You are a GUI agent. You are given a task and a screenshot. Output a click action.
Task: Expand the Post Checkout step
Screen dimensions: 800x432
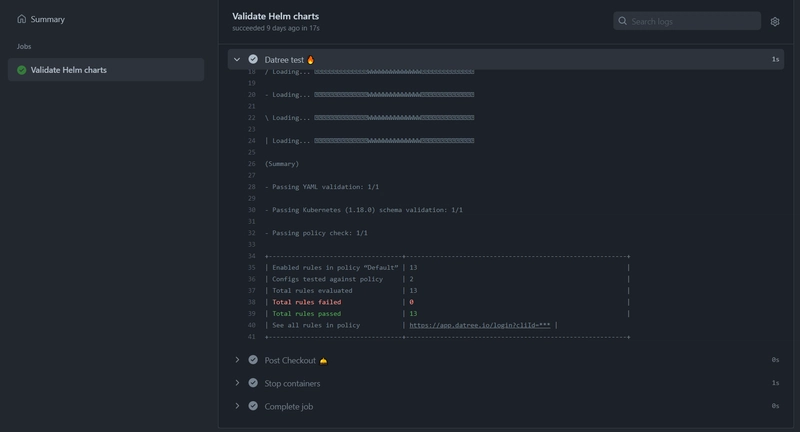[x=237, y=360]
